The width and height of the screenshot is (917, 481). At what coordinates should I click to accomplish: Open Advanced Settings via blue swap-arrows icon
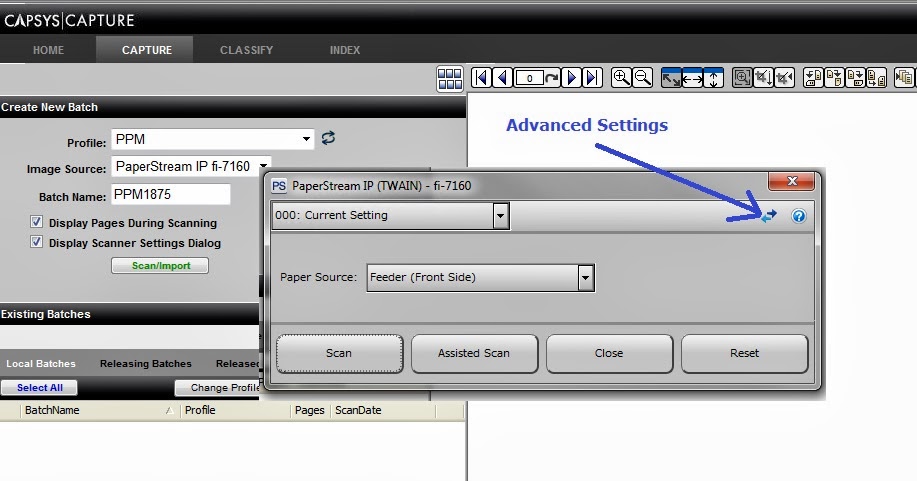(x=768, y=216)
